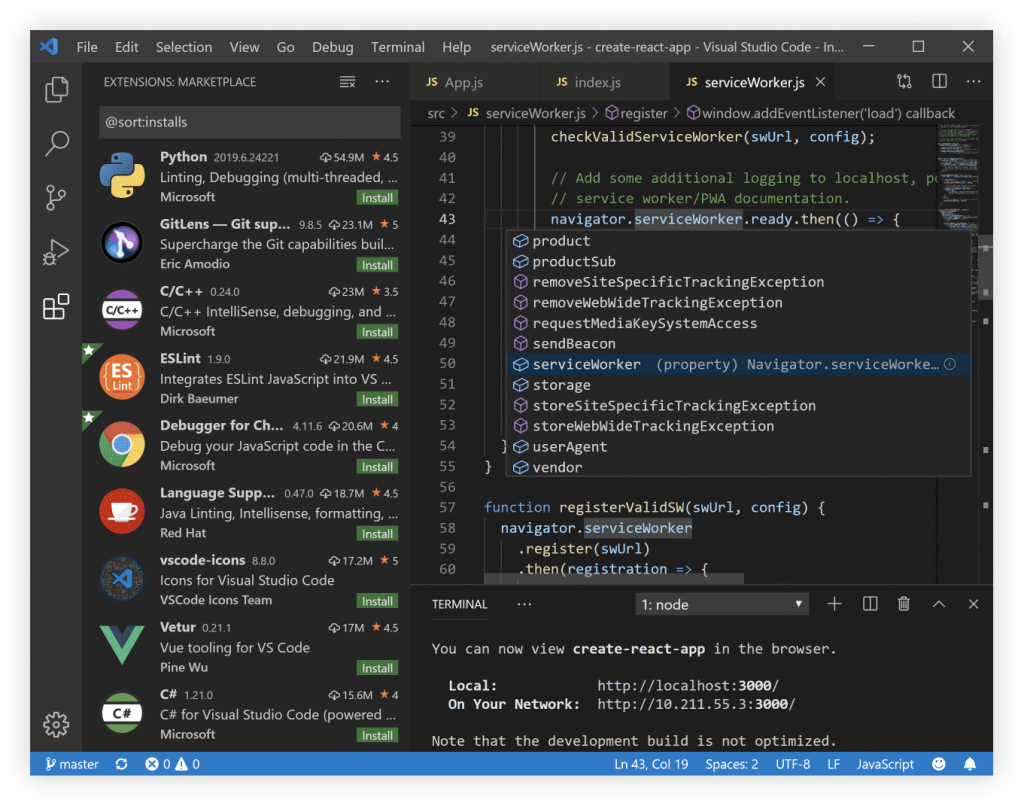This screenshot has height=806, width=1024.
Task: Click the @sort:installs search field
Action: click(x=249, y=122)
